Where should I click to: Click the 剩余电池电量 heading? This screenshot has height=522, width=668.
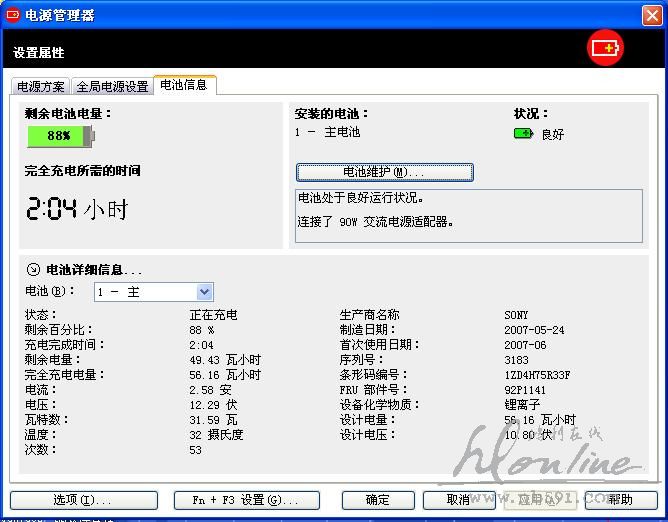[x=68, y=113]
